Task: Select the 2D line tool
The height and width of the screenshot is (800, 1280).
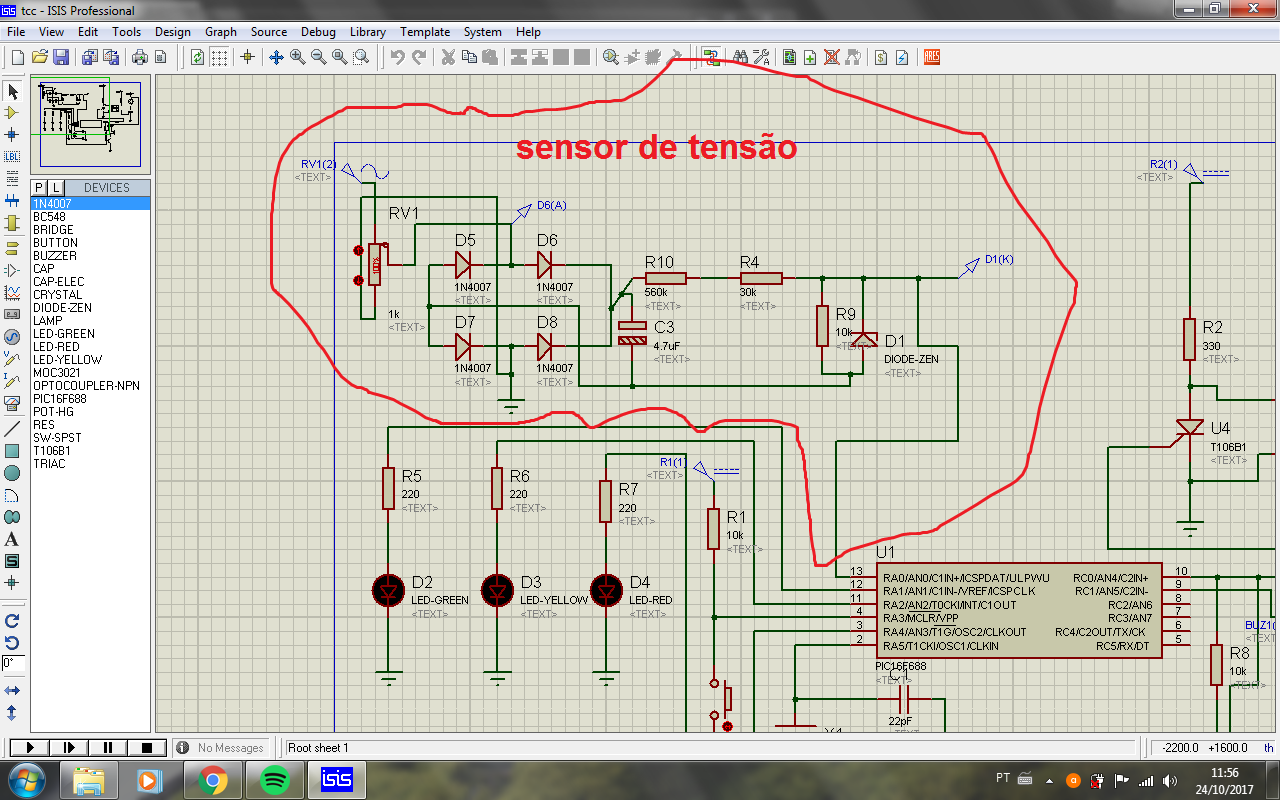Action: point(12,429)
